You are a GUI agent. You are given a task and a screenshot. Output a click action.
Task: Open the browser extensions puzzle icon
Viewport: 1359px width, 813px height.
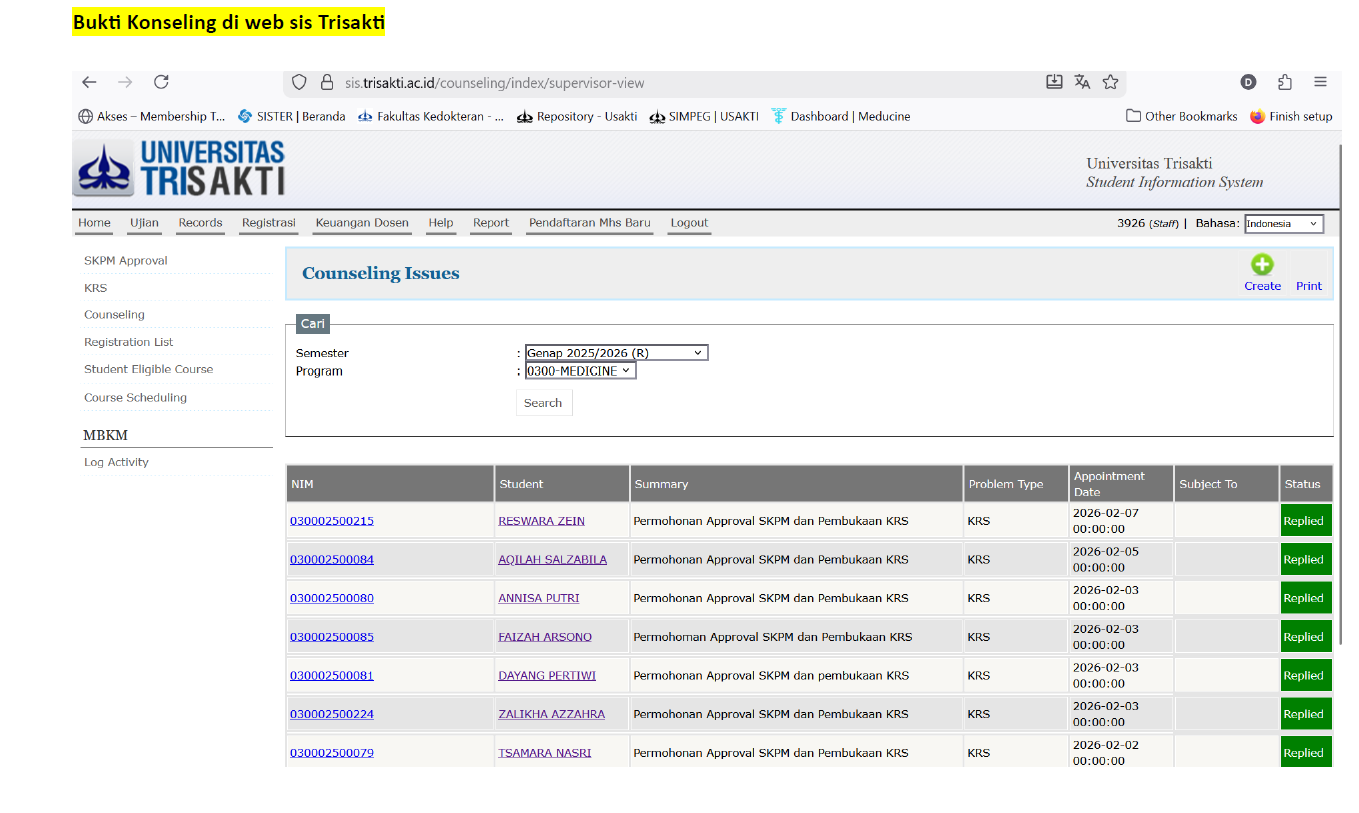pyautogui.click(x=1285, y=82)
